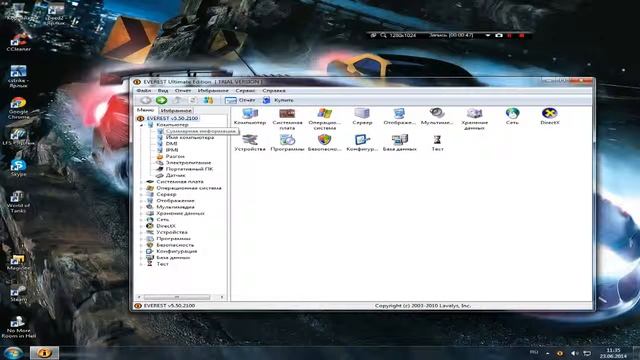Open the Сервер icon in right pane
This screenshot has height=360, width=640.
click(x=362, y=116)
